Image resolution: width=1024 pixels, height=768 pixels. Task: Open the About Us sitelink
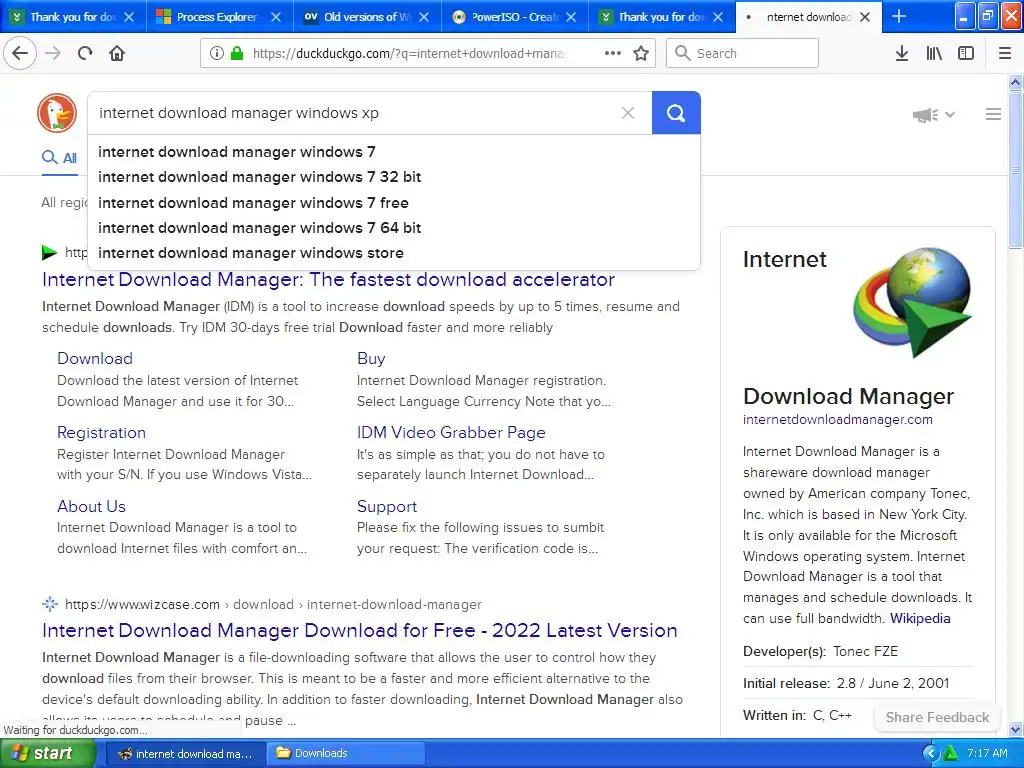coord(91,506)
